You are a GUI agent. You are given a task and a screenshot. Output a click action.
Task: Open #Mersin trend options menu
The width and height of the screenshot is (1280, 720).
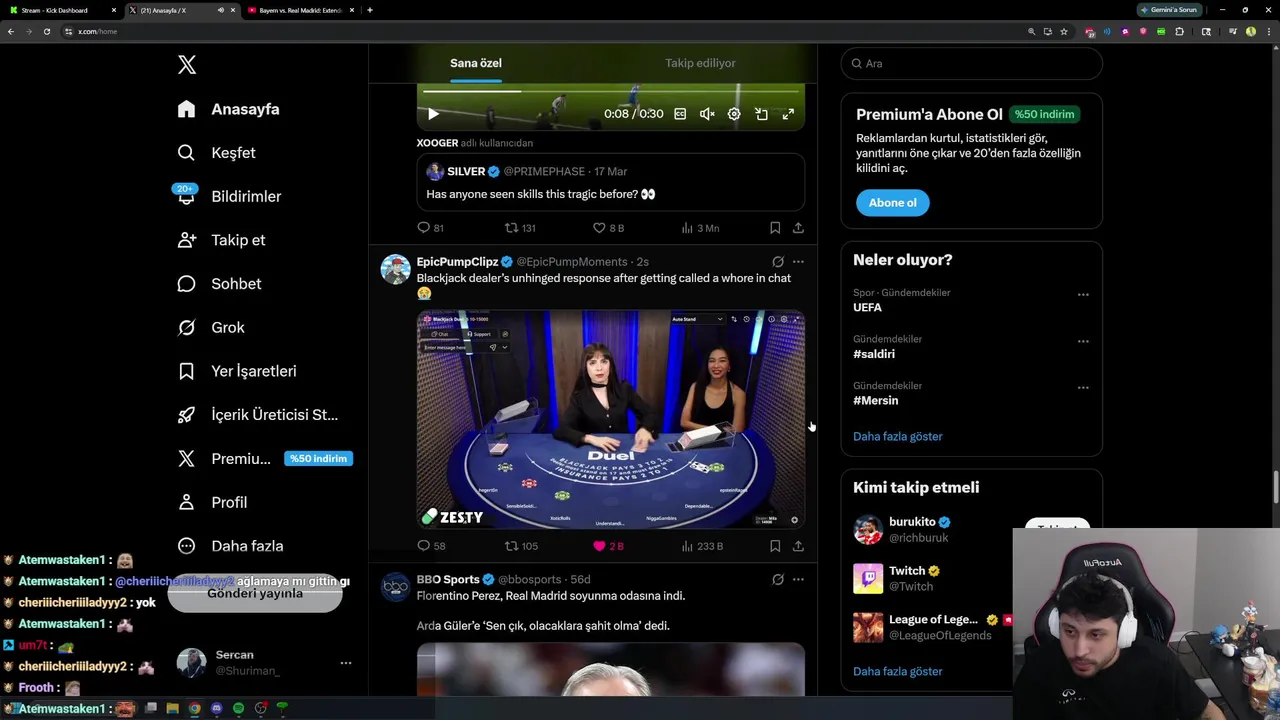coord(1083,388)
